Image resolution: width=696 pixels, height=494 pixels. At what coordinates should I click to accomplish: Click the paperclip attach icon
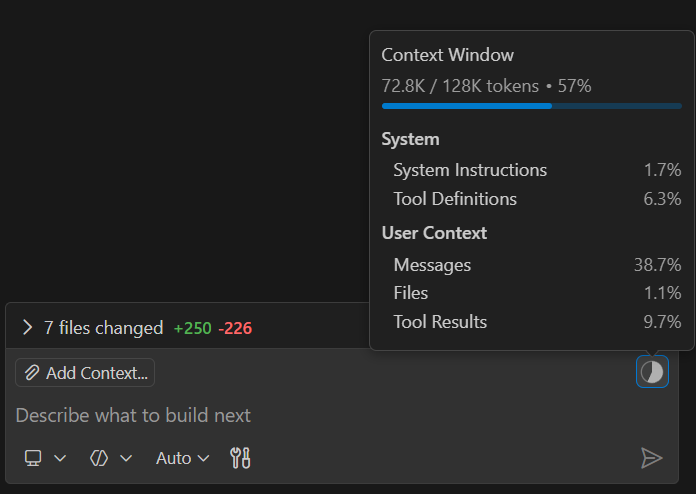click(32, 373)
